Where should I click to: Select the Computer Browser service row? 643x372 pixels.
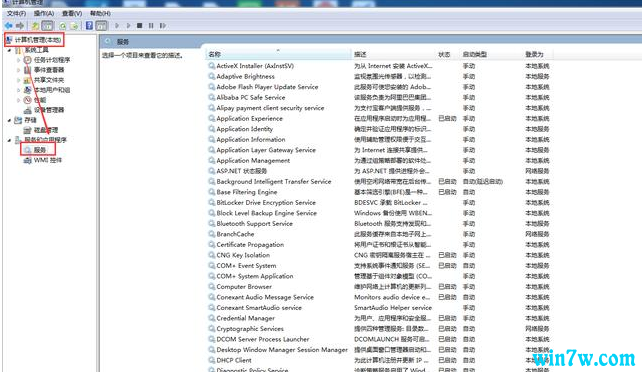pyautogui.click(x=379, y=287)
